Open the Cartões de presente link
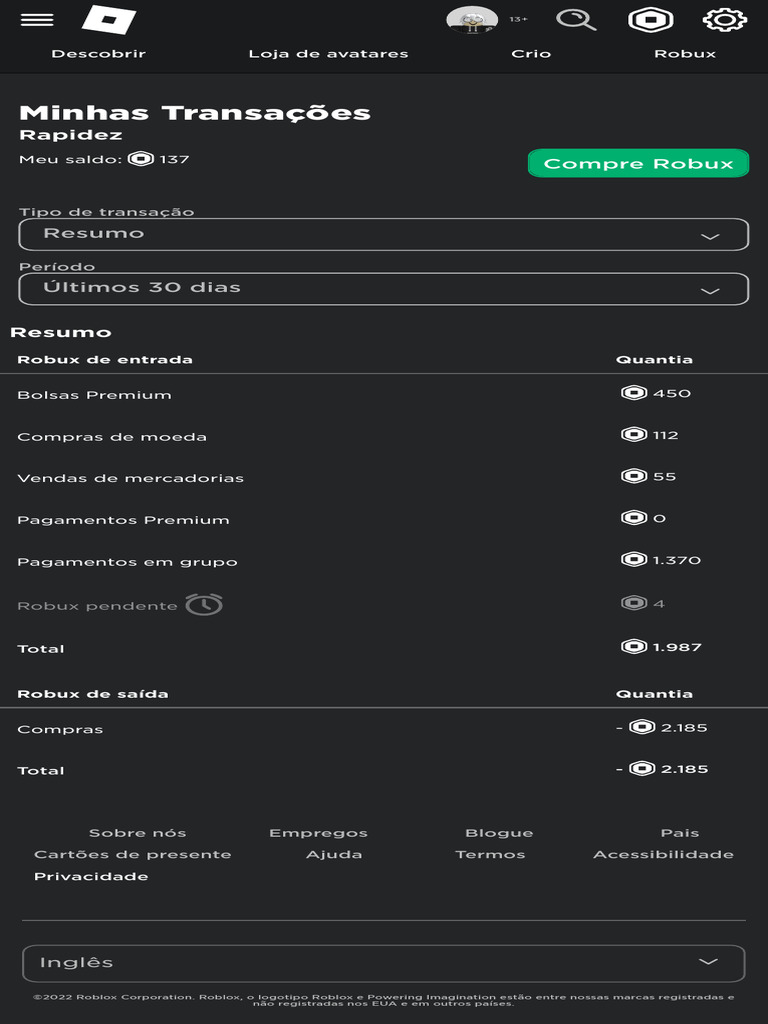768x1024 pixels. (132, 855)
